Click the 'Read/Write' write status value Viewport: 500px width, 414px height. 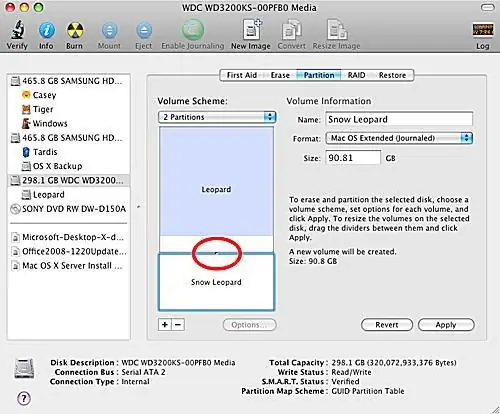[x=351, y=372]
